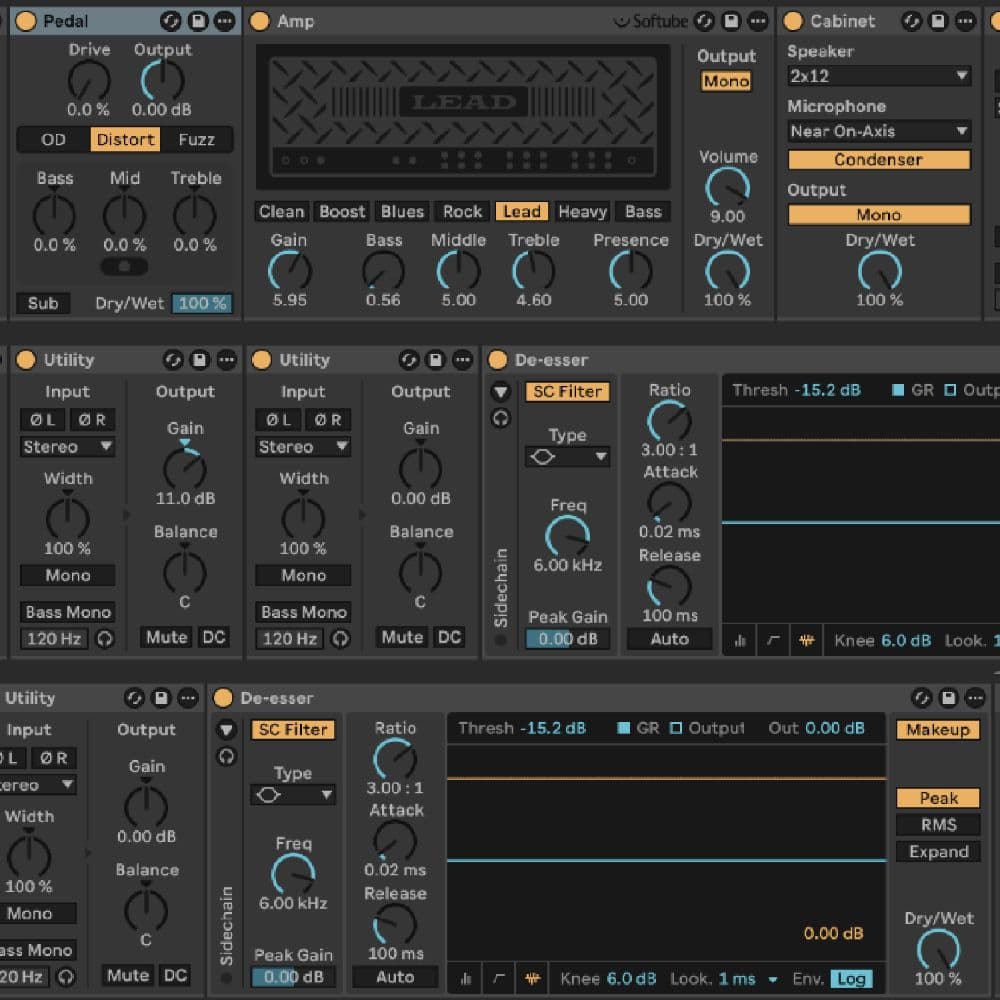Viewport: 1000px width, 1000px height.
Task: Click save icon on Utility with 11.0 dB gain
Action: pos(200,360)
